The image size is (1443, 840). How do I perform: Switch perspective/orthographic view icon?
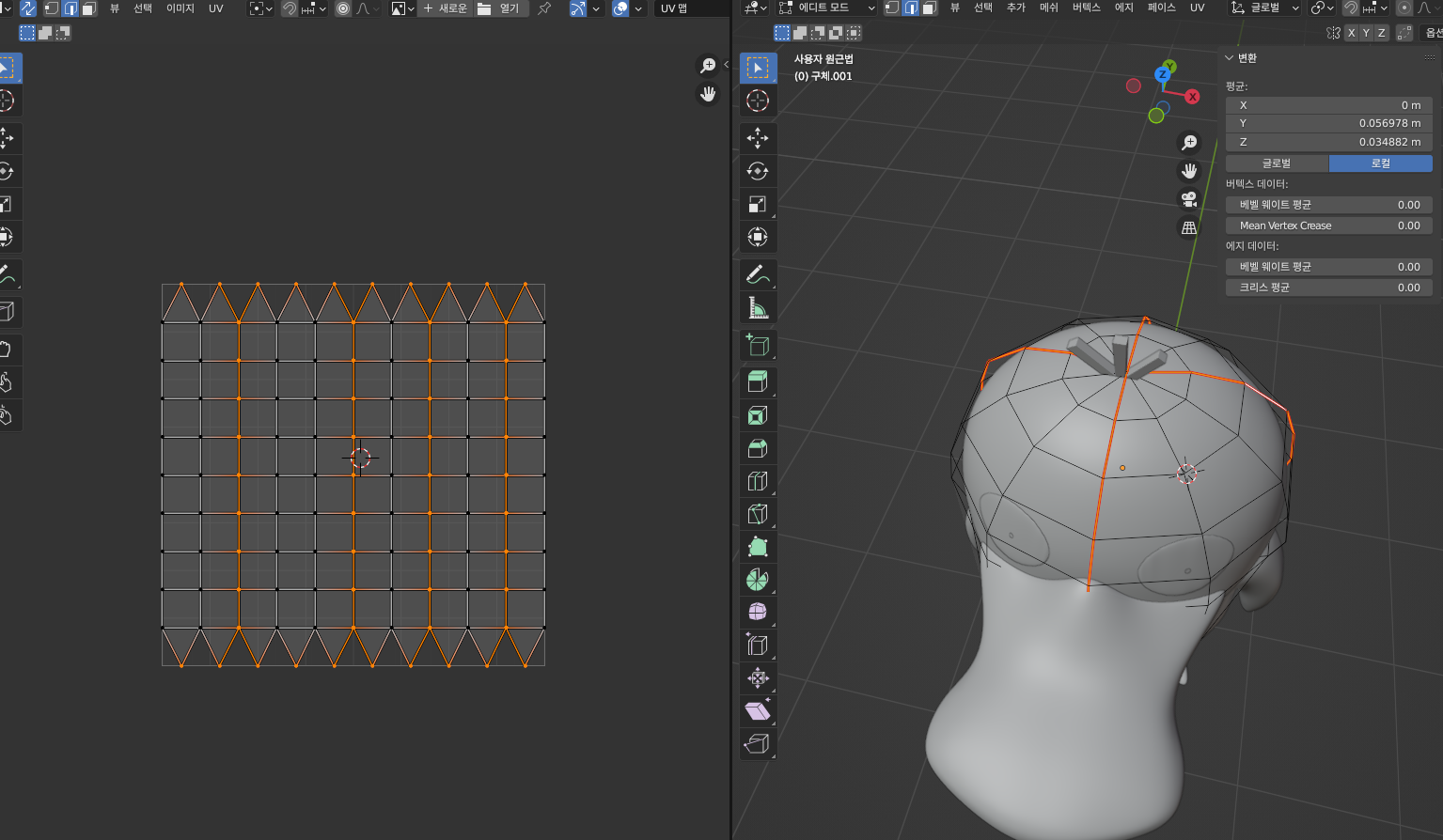[1189, 227]
